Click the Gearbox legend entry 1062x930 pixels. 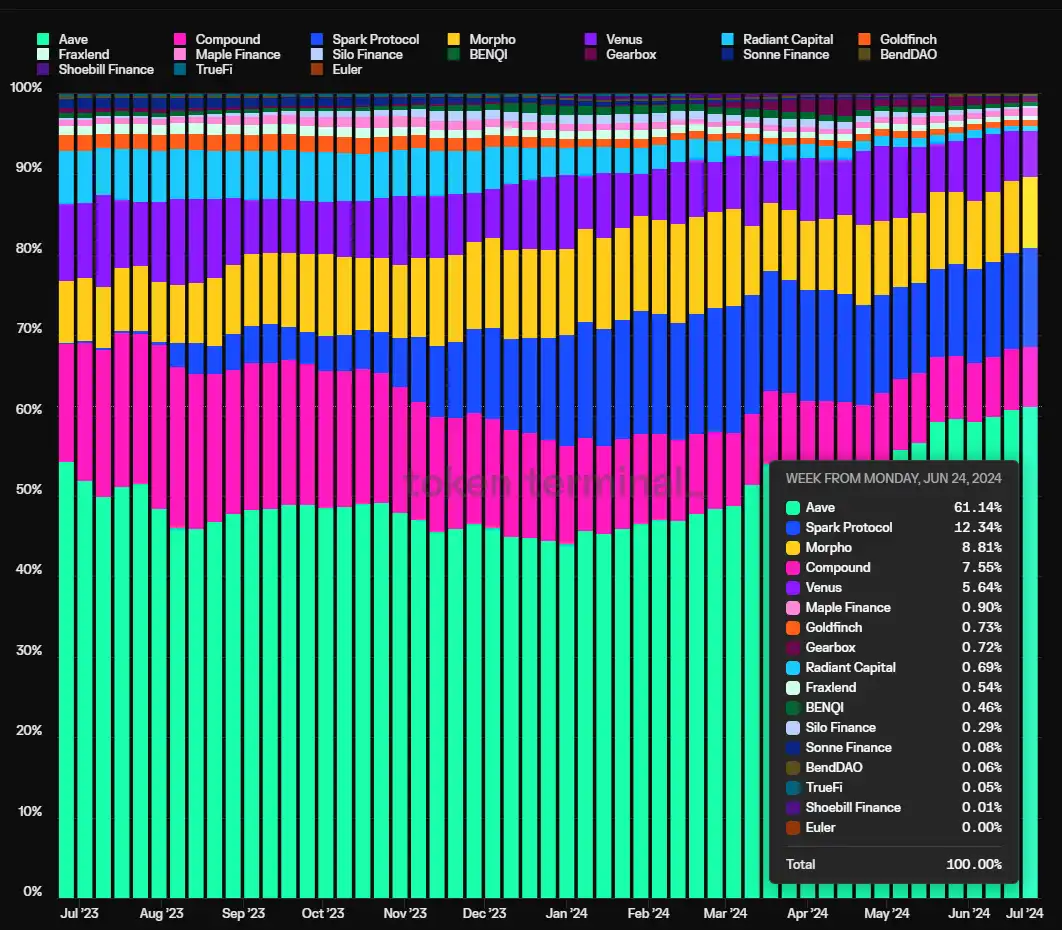click(620, 54)
